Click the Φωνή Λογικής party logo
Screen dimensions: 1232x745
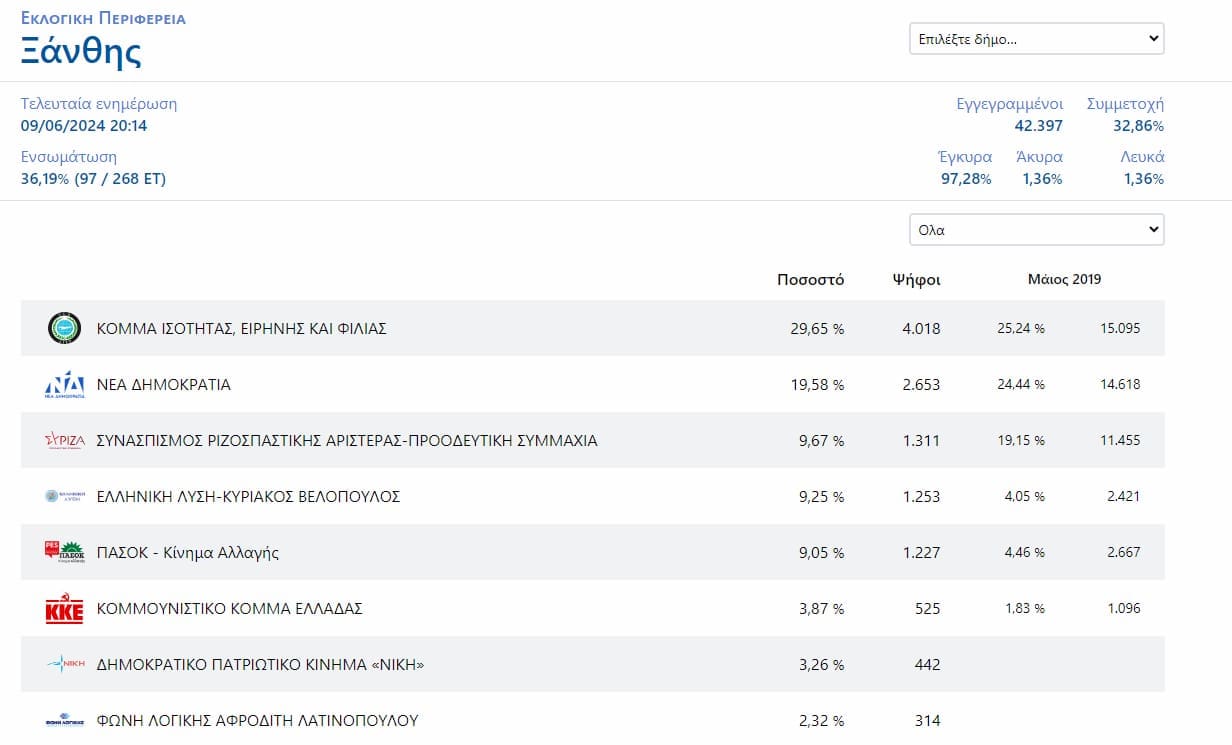(65, 720)
